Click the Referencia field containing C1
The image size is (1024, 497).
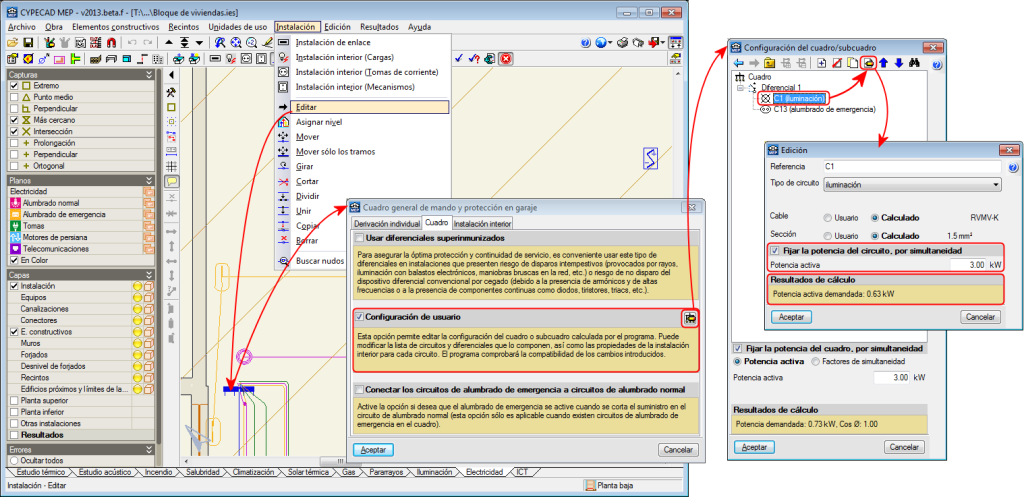[x=912, y=167]
